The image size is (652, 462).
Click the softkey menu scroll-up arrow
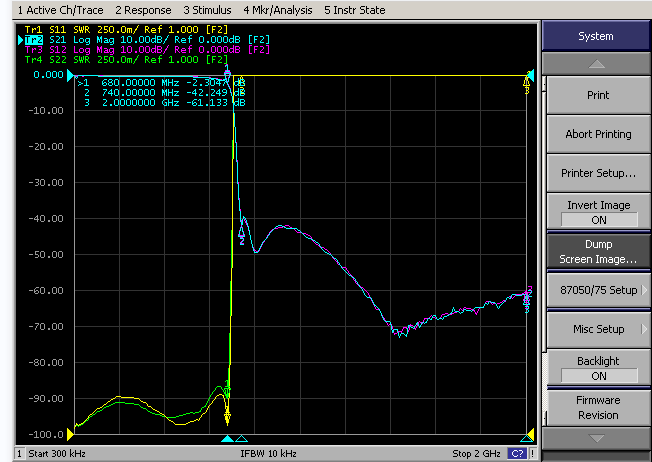pos(596,64)
